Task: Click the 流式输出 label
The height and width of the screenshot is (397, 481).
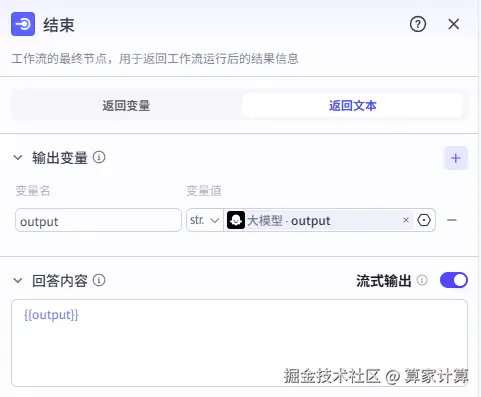Action: (x=384, y=281)
